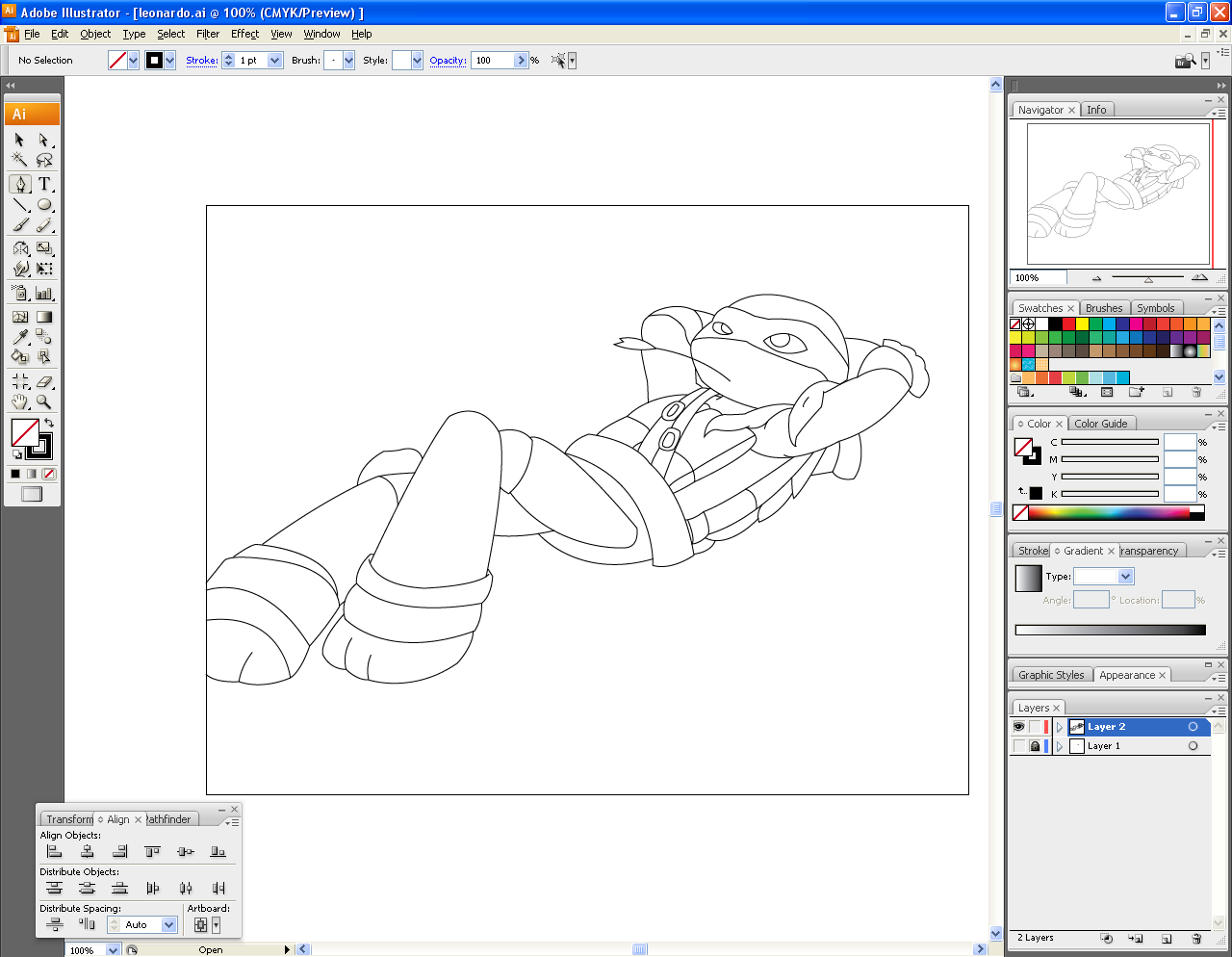Viewport: 1232px width, 957px height.
Task: Select the Zoom tool
Action: 43,401
